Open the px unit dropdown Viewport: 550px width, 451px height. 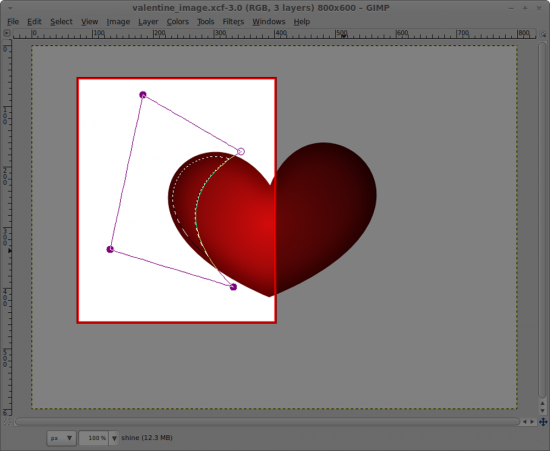(61, 438)
